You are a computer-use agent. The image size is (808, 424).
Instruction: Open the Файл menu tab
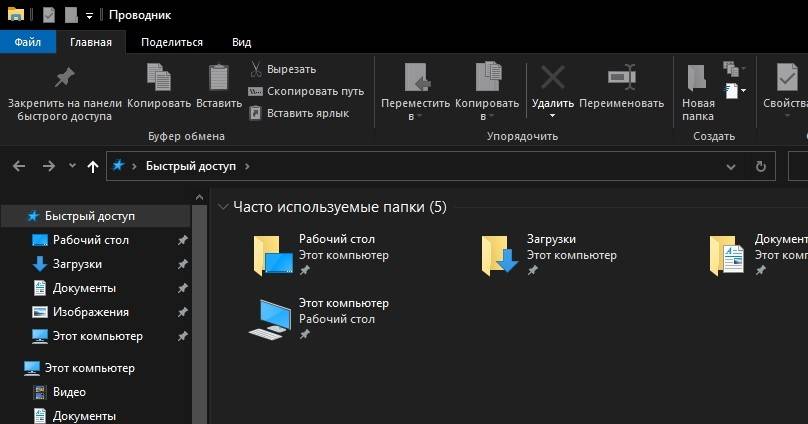[x=28, y=42]
